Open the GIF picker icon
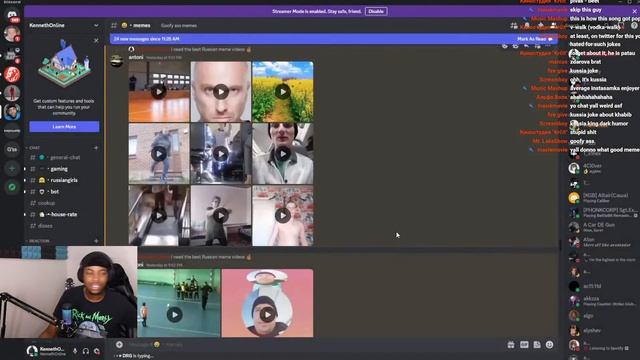 524,345
